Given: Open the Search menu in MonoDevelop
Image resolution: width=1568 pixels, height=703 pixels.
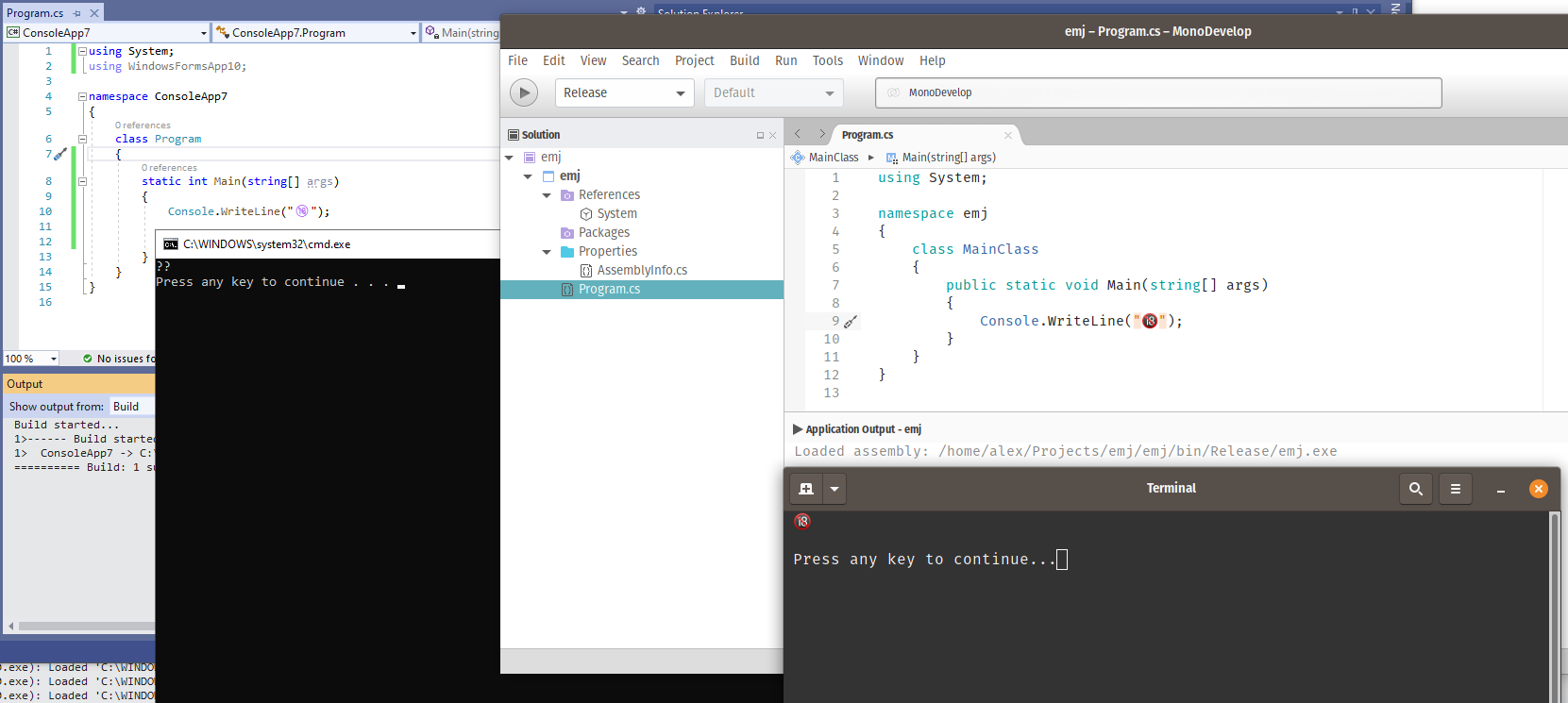Looking at the screenshot, I should (641, 60).
